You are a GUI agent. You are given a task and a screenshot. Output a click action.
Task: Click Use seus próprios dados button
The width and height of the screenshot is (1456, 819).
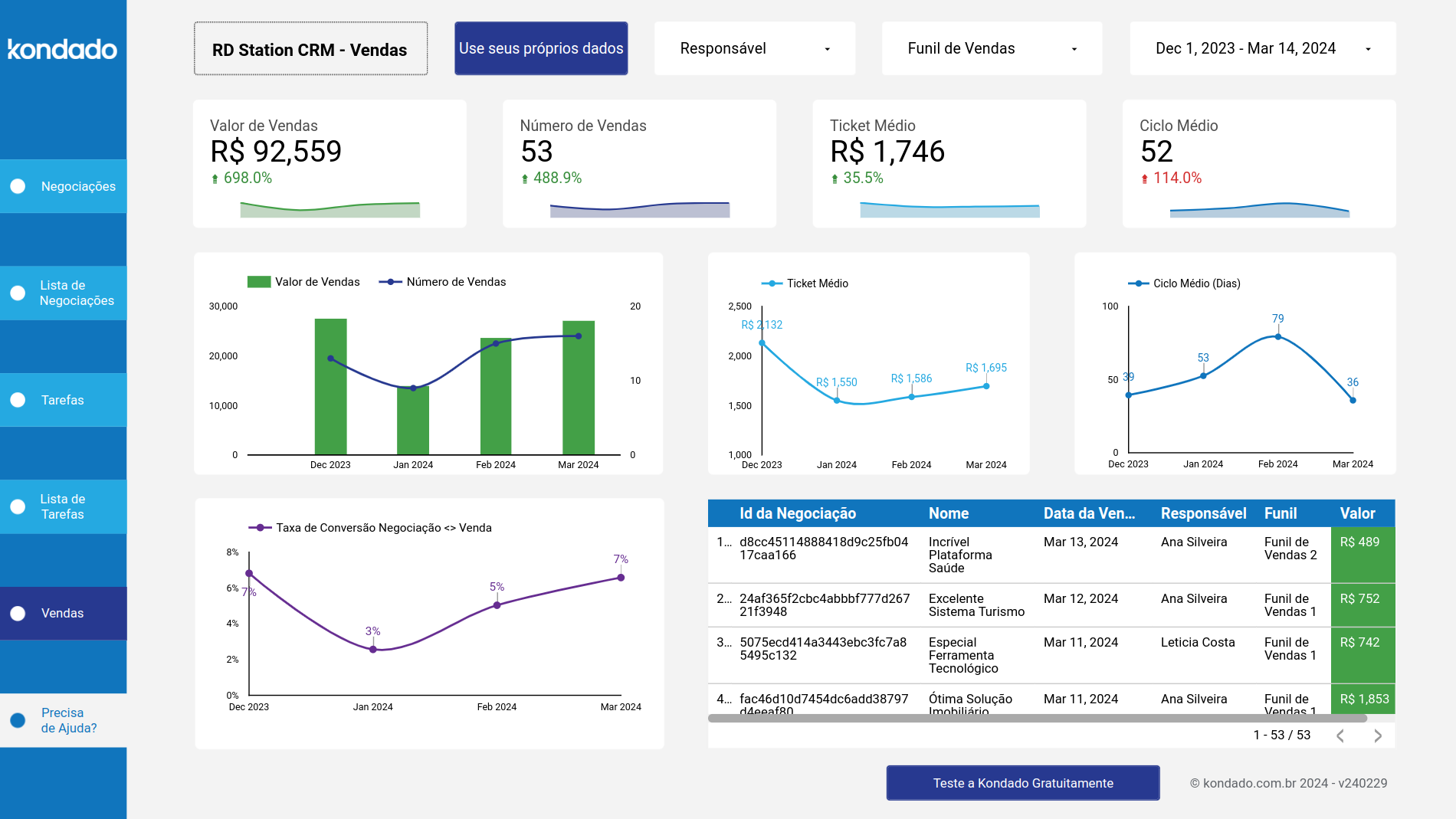(540, 48)
